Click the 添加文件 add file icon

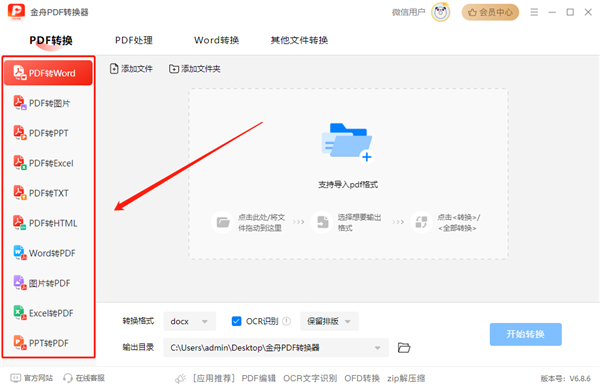(114, 69)
